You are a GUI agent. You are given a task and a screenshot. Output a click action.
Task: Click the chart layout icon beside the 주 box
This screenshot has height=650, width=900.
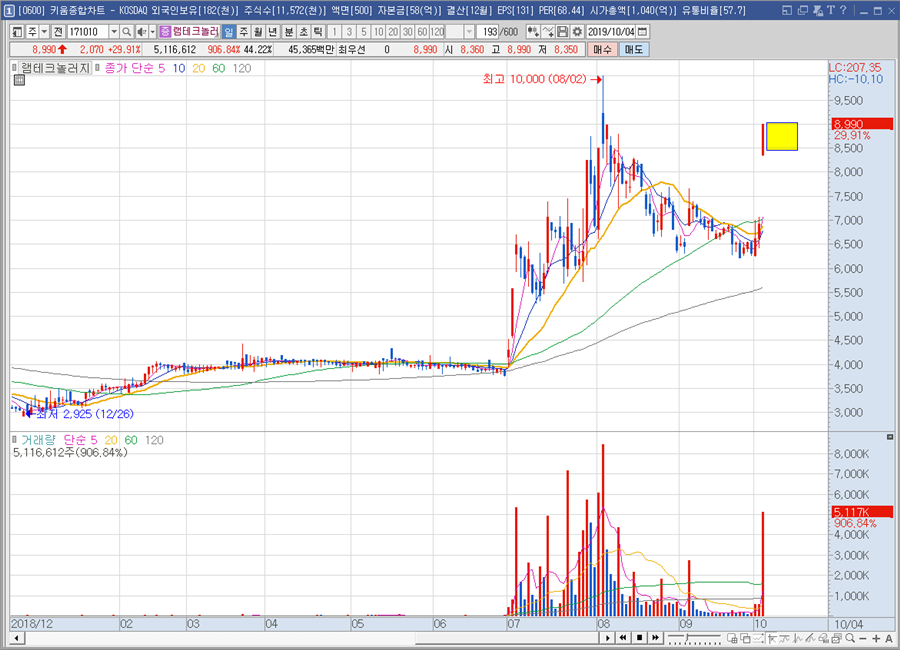[17, 32]
